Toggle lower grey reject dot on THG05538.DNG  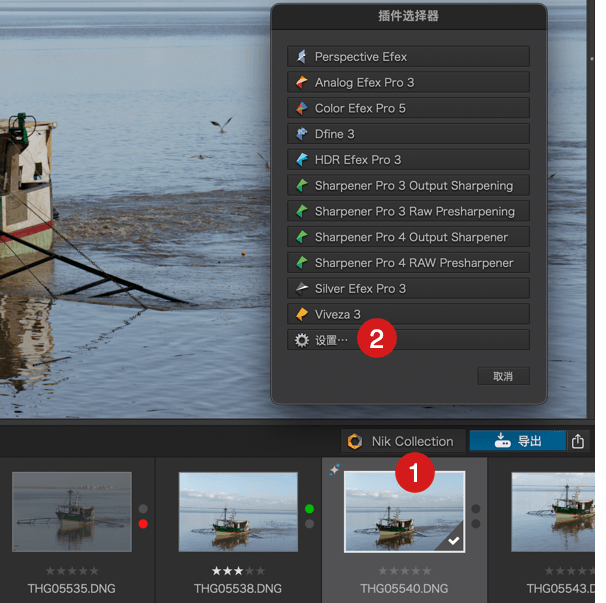[x=309, y=524]
